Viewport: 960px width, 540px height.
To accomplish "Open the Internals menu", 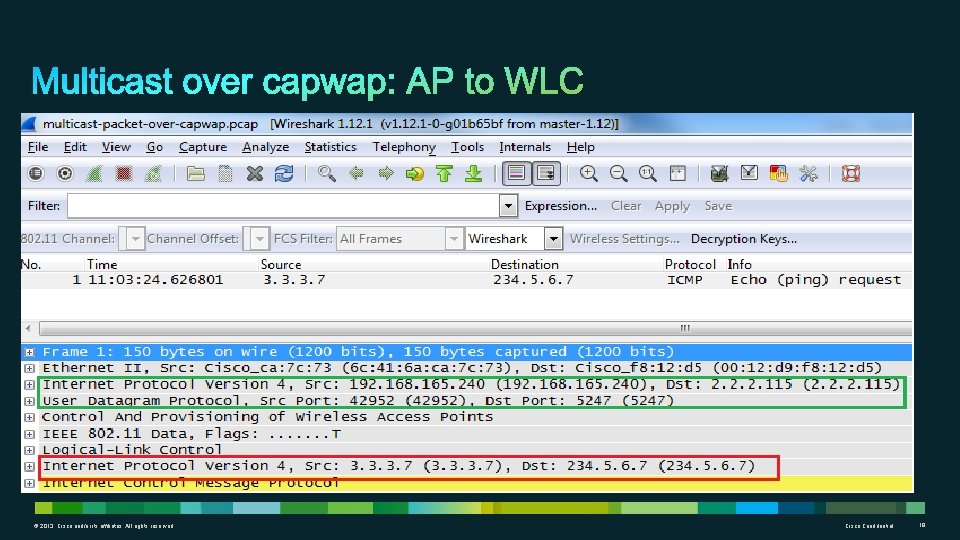I will pyautogui.click(x=525, y=147).
